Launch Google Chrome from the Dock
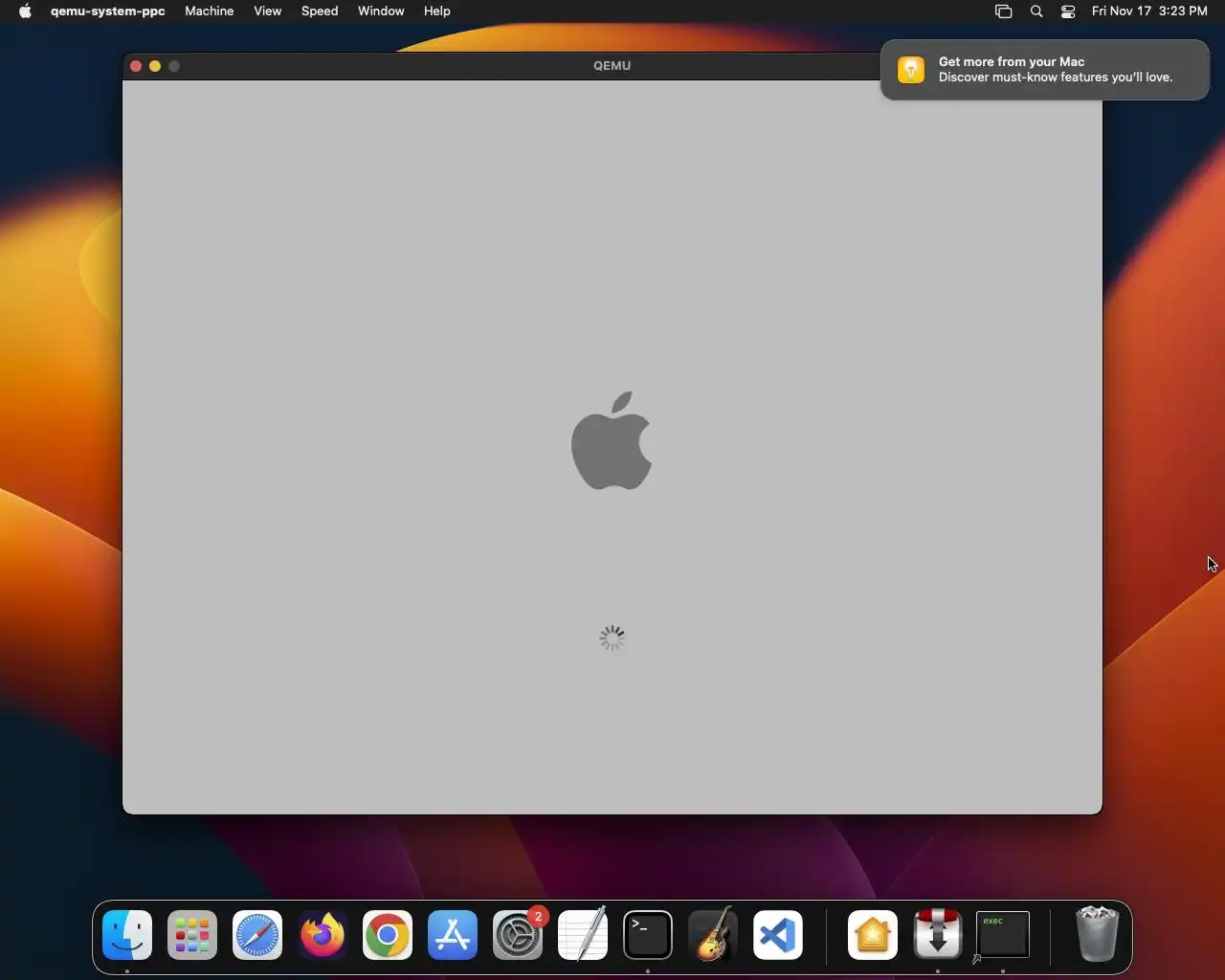Image resolution: width=1225 pixels, height=980 pixels. click(388, 935)
